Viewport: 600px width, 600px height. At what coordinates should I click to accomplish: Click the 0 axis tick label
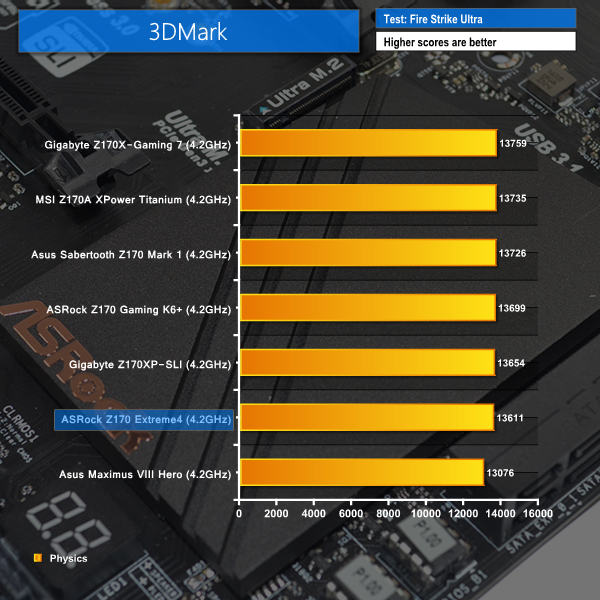click(x=239, y=514)
